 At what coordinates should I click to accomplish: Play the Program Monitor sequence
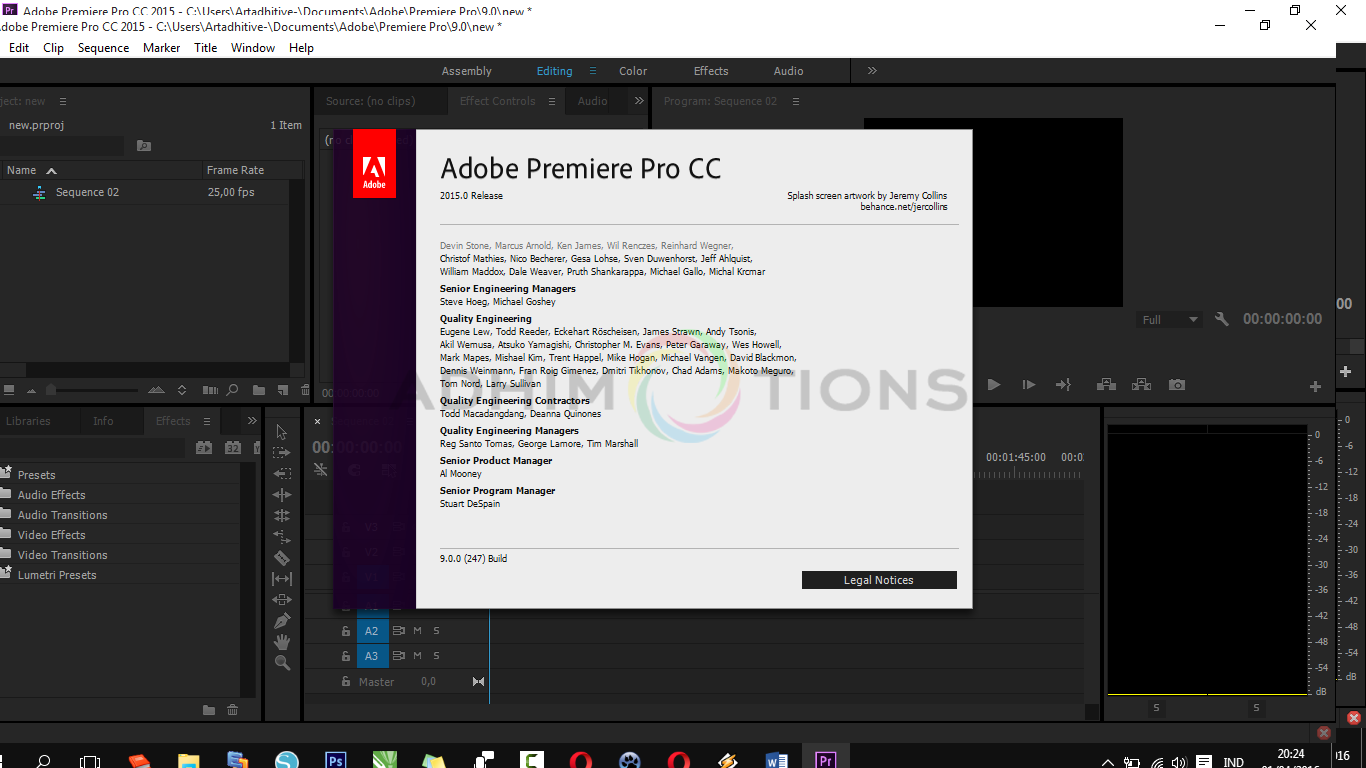(993, 385)
